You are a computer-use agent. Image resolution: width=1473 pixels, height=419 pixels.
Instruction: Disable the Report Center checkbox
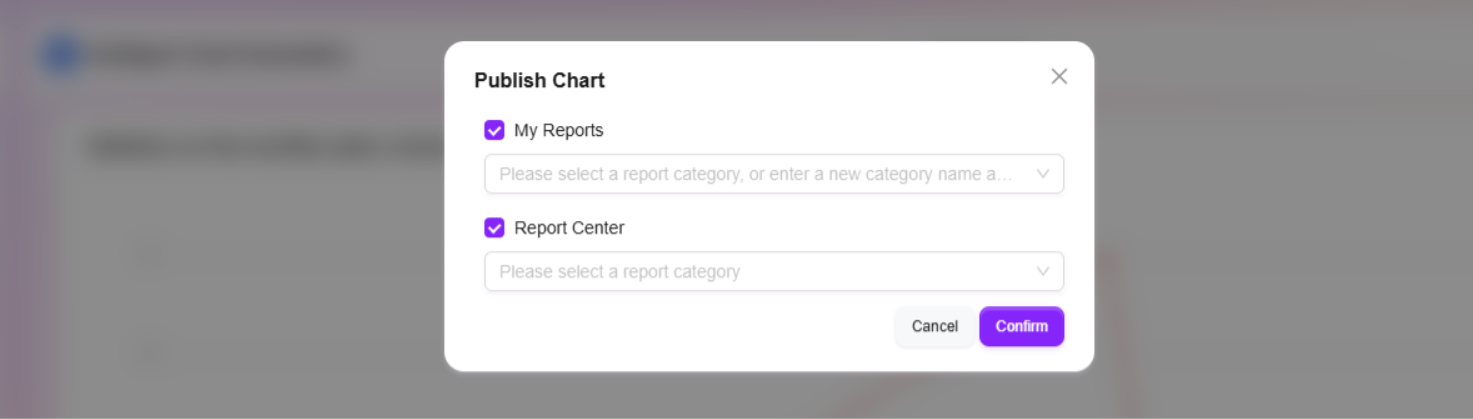(494, 228)
